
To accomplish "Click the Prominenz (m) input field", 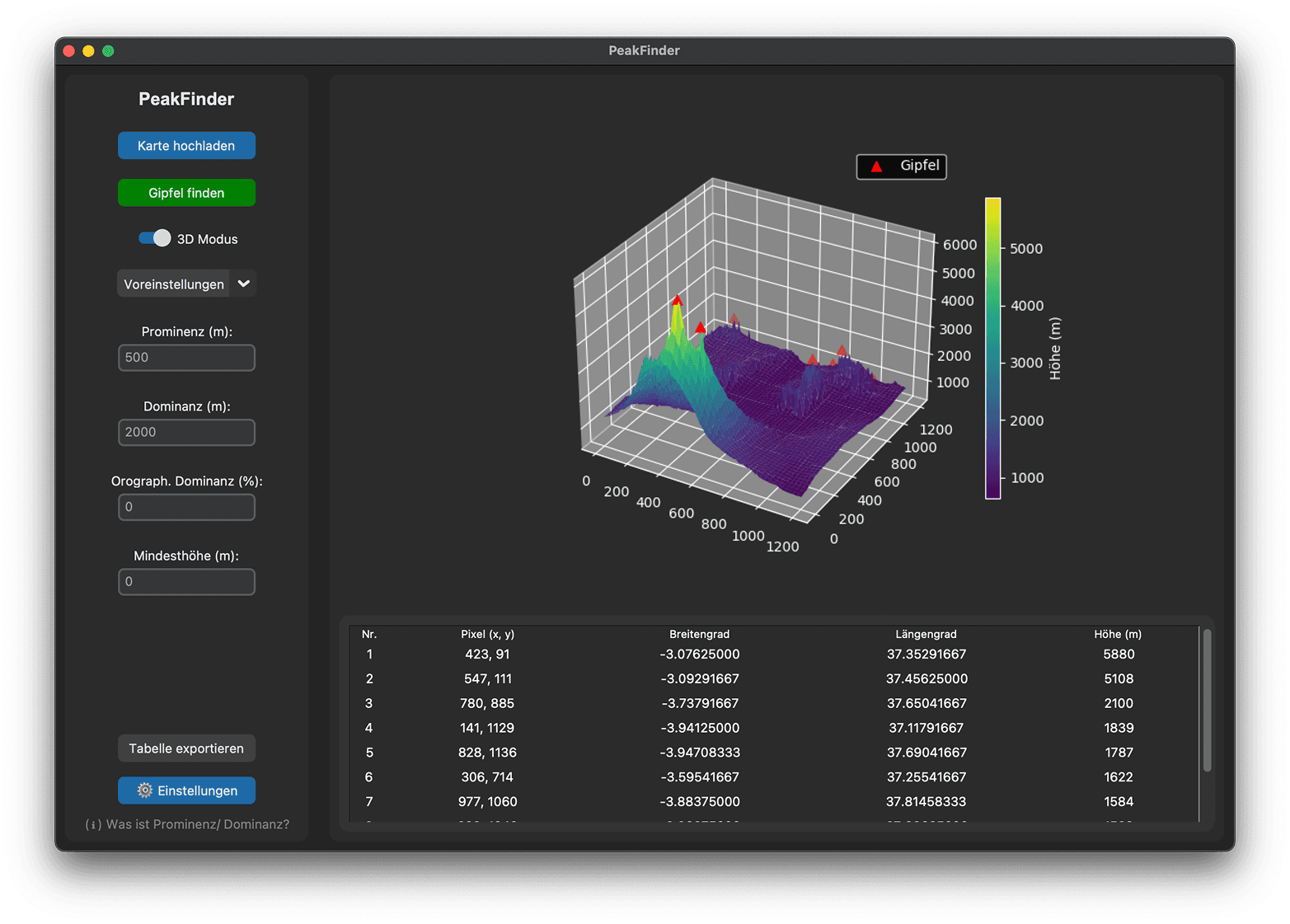I will [186, 358].
